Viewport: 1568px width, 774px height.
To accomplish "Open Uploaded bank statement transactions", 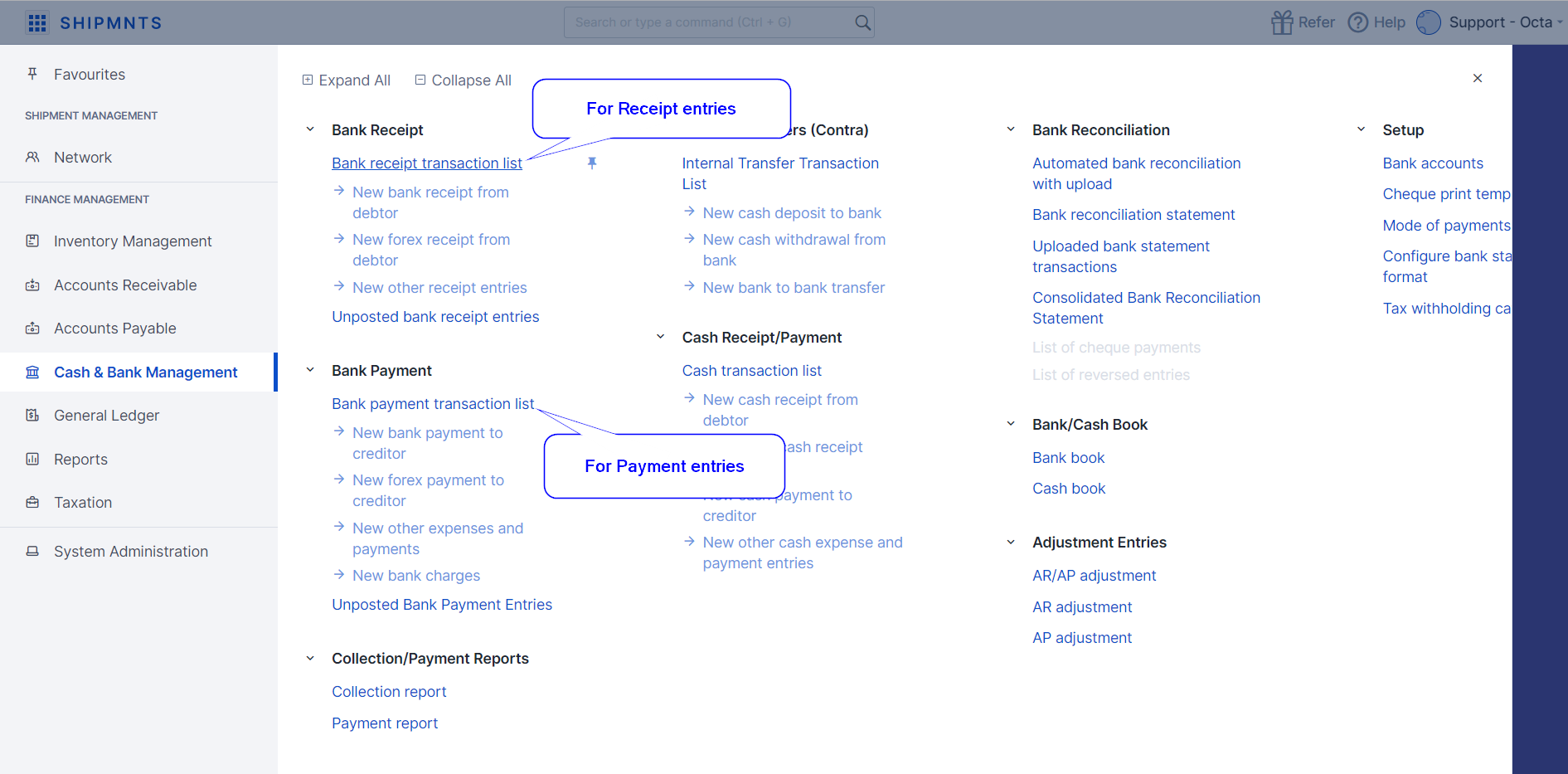I will [x=1121, y=256].
